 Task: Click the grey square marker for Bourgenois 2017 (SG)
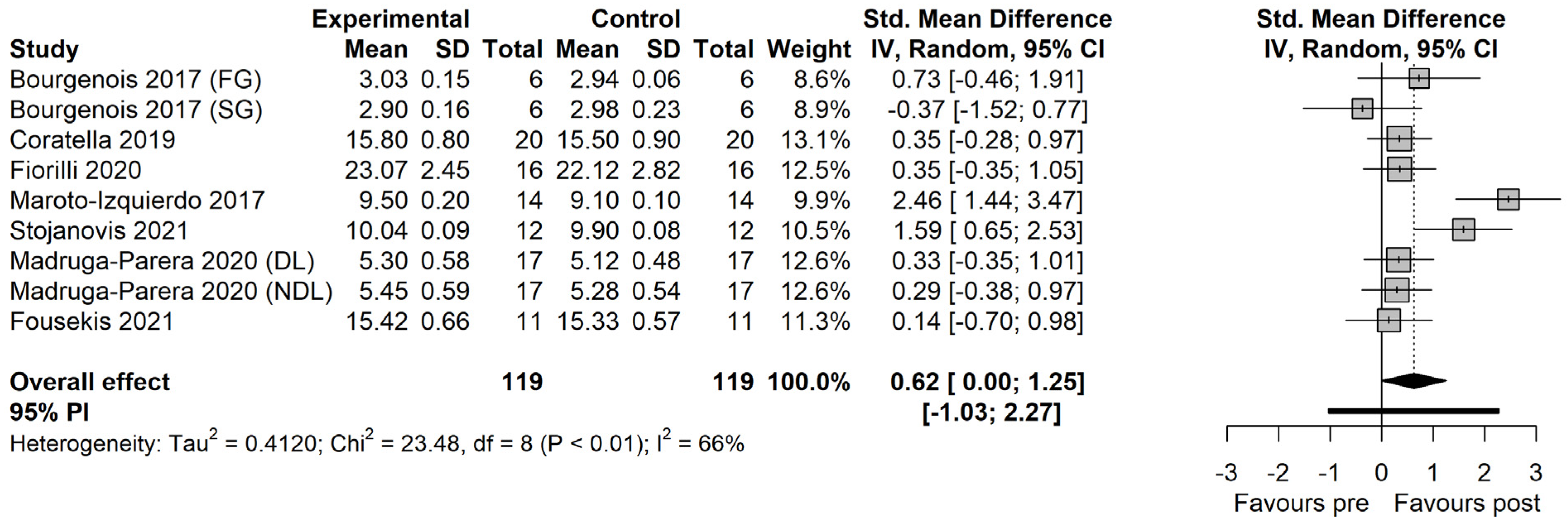point(1362,109)
